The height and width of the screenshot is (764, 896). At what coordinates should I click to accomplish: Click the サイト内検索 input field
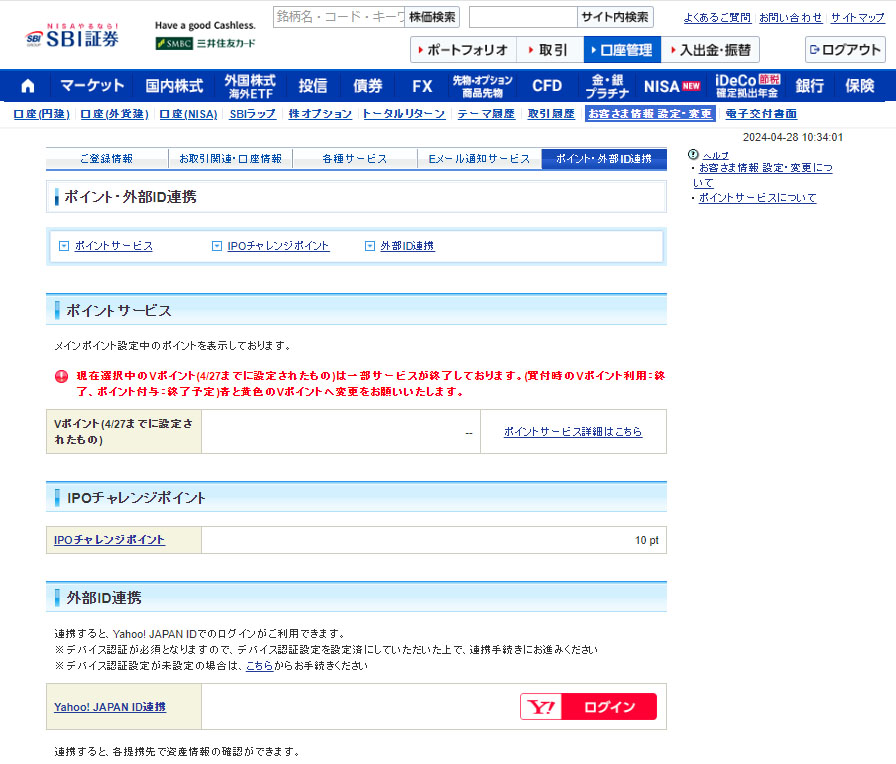[x=523, y=17]
